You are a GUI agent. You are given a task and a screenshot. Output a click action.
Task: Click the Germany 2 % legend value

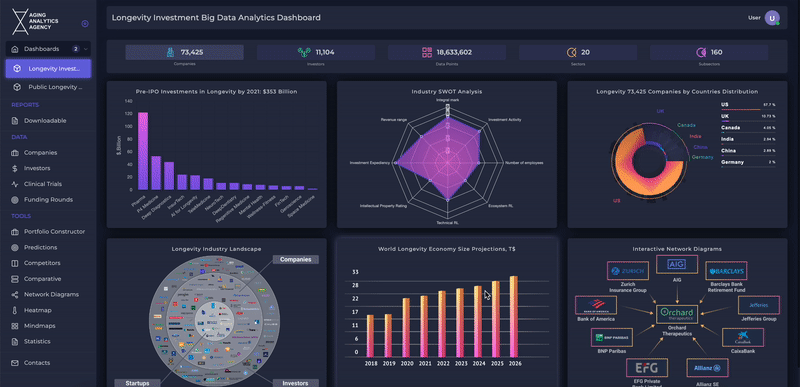pyautogui.click(x=772, y=162)
